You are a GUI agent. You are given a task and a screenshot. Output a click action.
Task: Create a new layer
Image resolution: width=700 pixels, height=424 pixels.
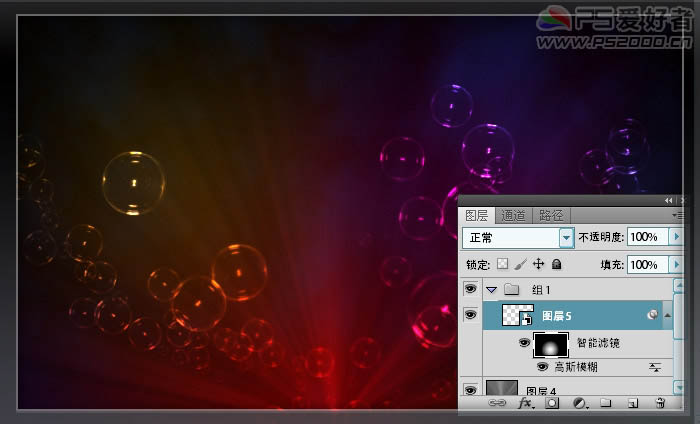(x=632, y=404)
